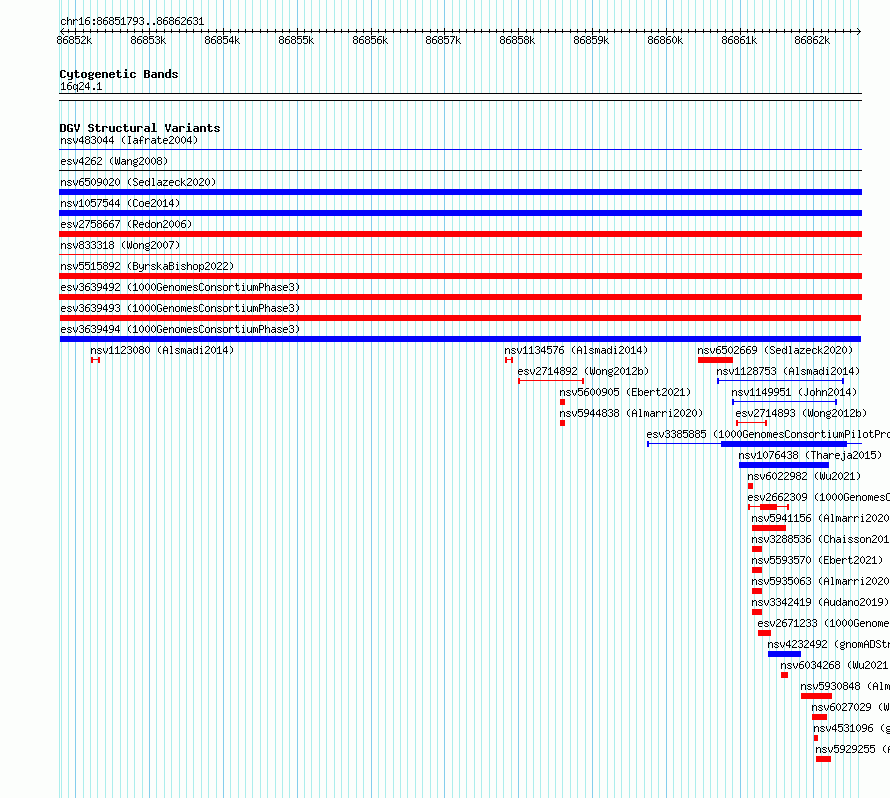
Task: Open variant esv2714893 (Wong2012b) label
Action: point(801,413)
